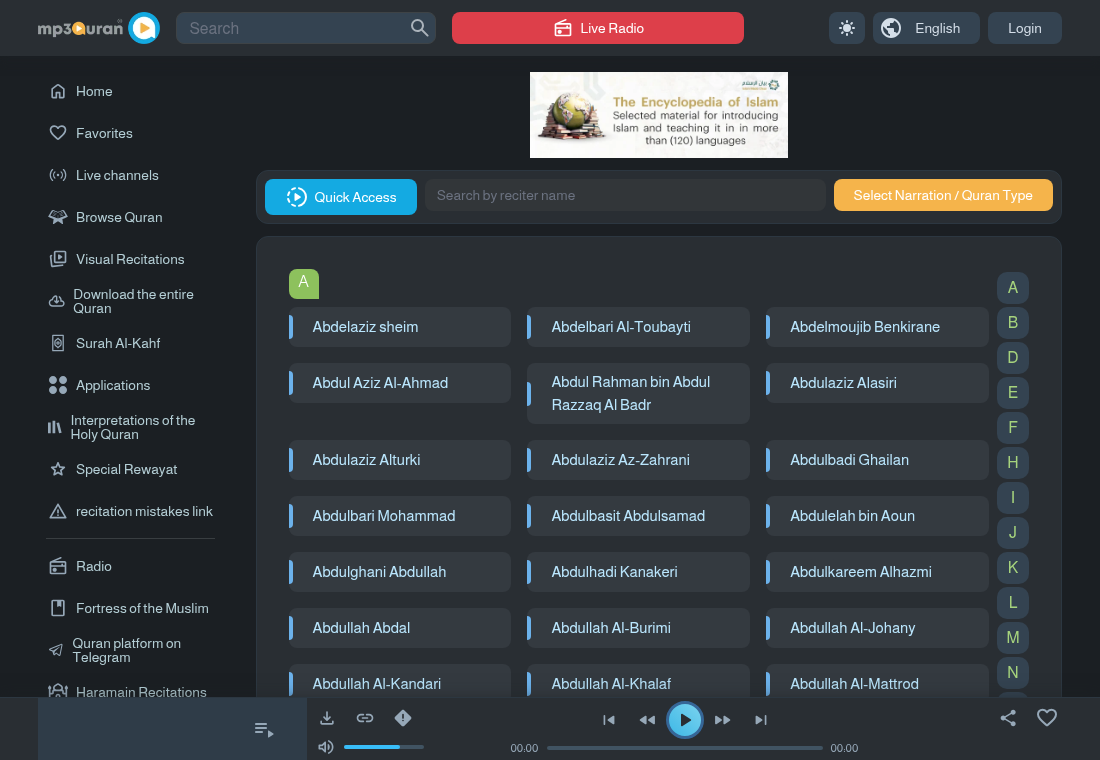The height and width of the screenshot is (760, 1100).
Task: Adjust the volume slider
Action: coord(384,747)
